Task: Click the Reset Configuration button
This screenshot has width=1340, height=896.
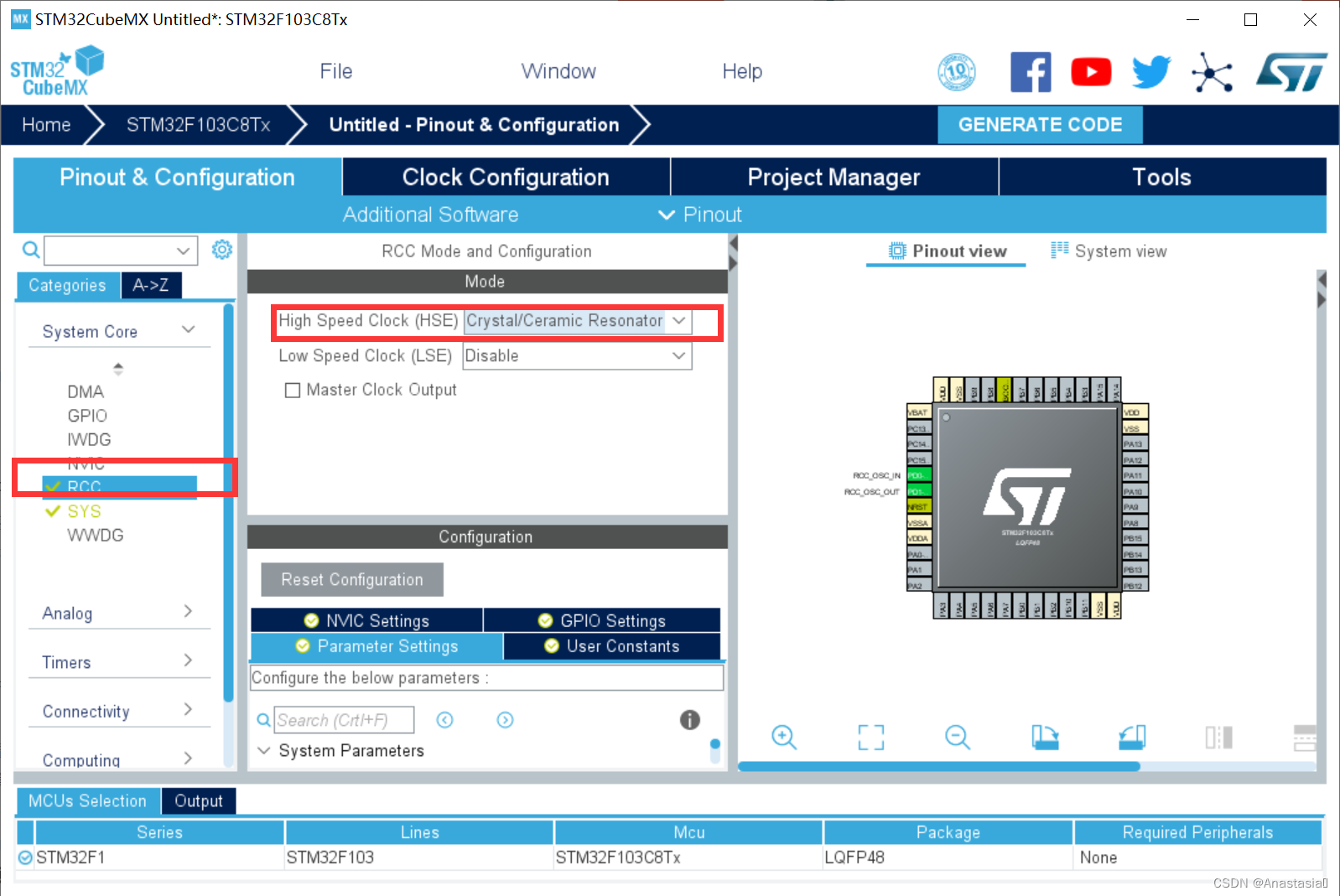Action: 352,579
